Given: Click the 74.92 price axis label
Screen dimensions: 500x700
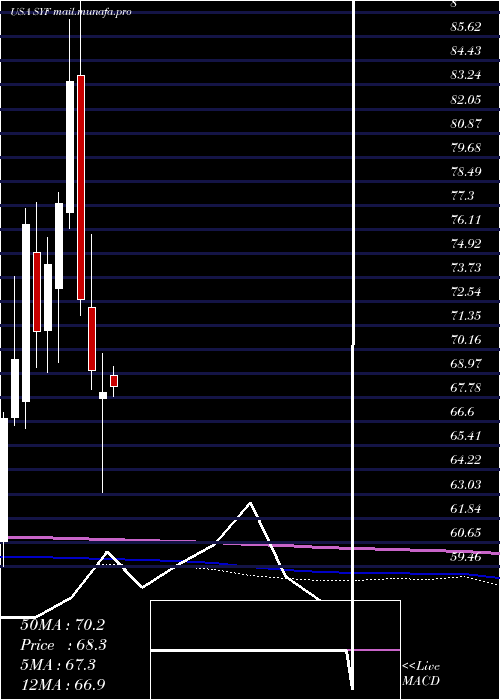Looking at the screenshot, I should coord(466,244).
